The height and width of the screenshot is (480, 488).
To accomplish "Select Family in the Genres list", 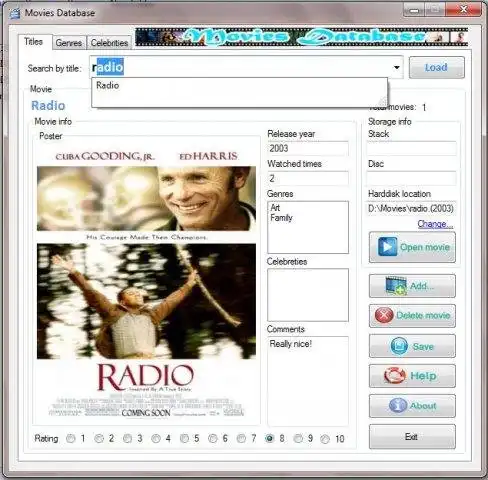I will tap(281, 218).
